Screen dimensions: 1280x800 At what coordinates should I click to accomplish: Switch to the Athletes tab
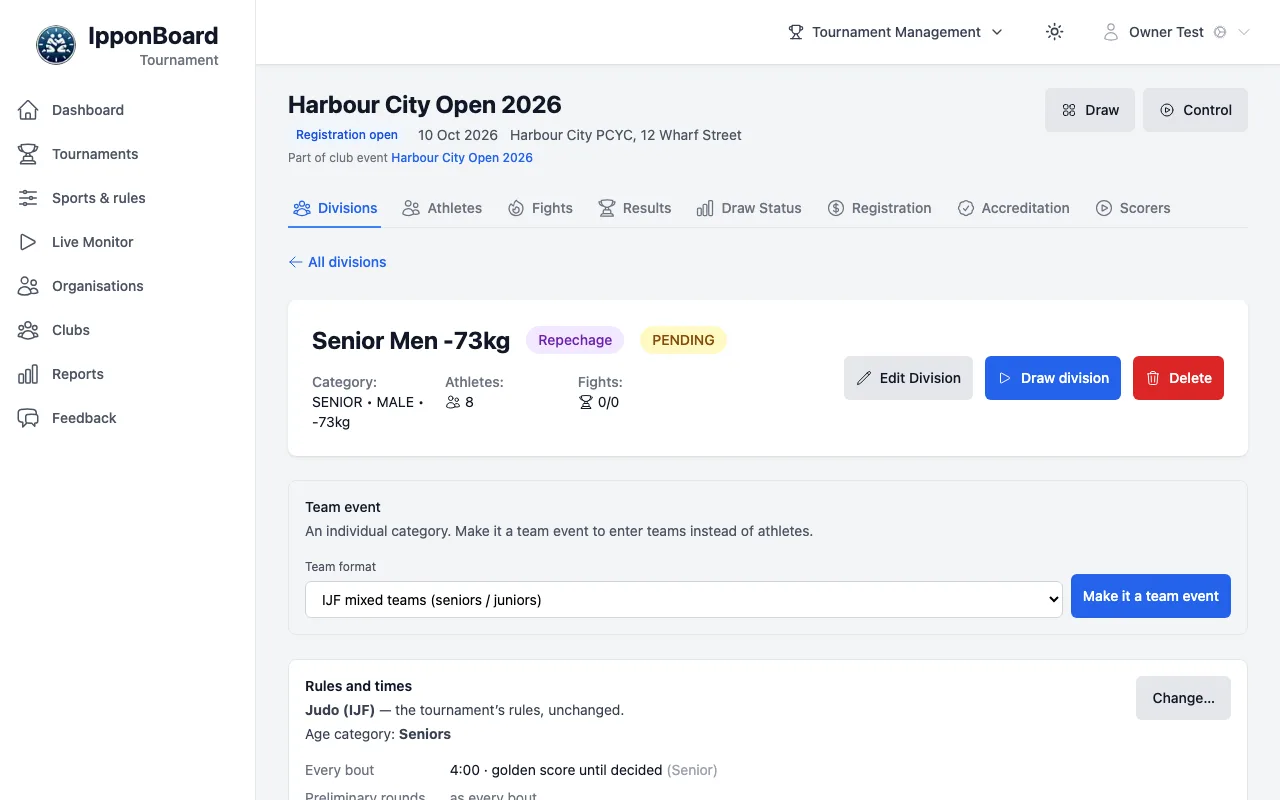tap(442, 208)
